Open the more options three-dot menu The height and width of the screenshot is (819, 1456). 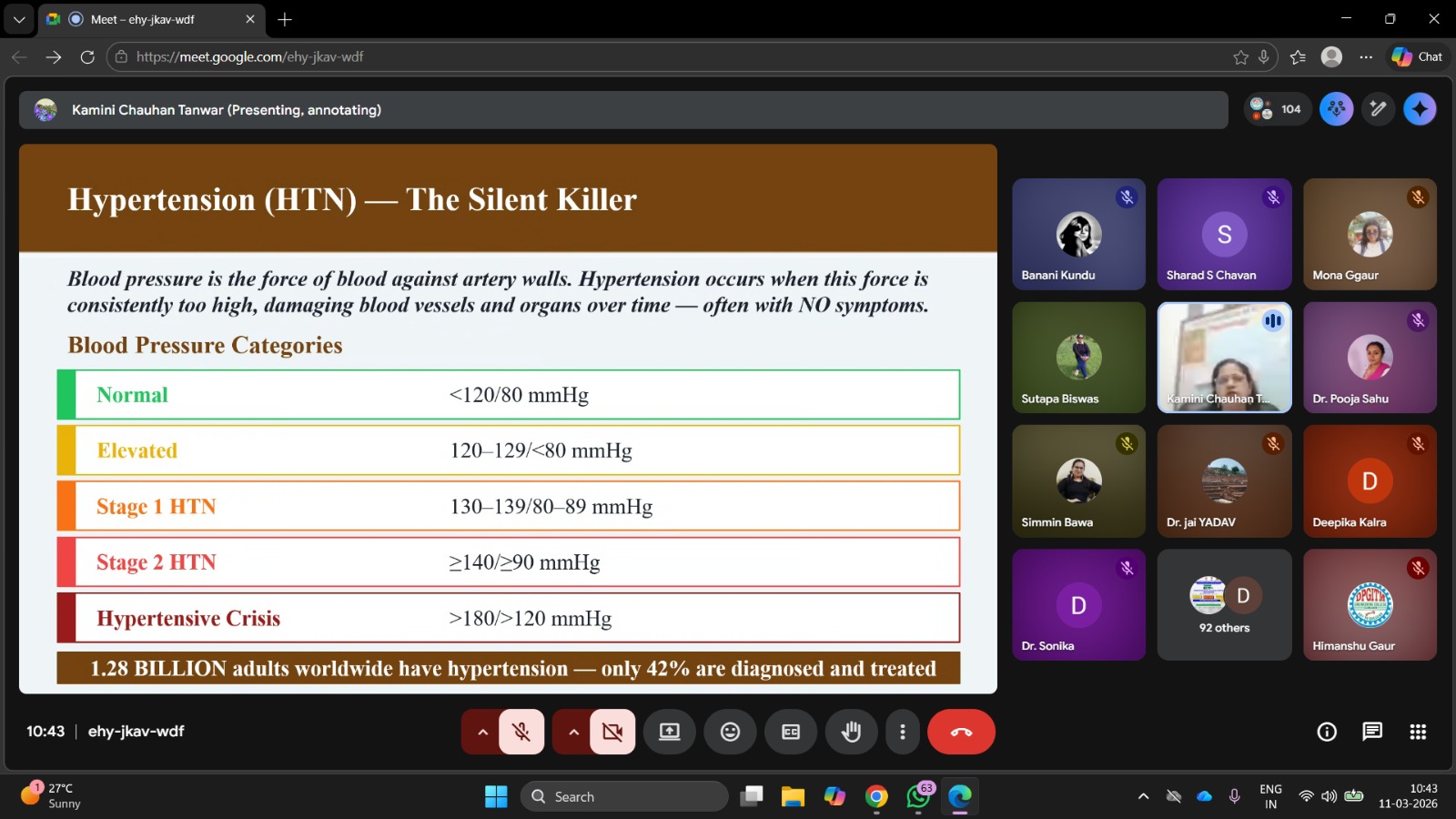click(x=902, y=732)
